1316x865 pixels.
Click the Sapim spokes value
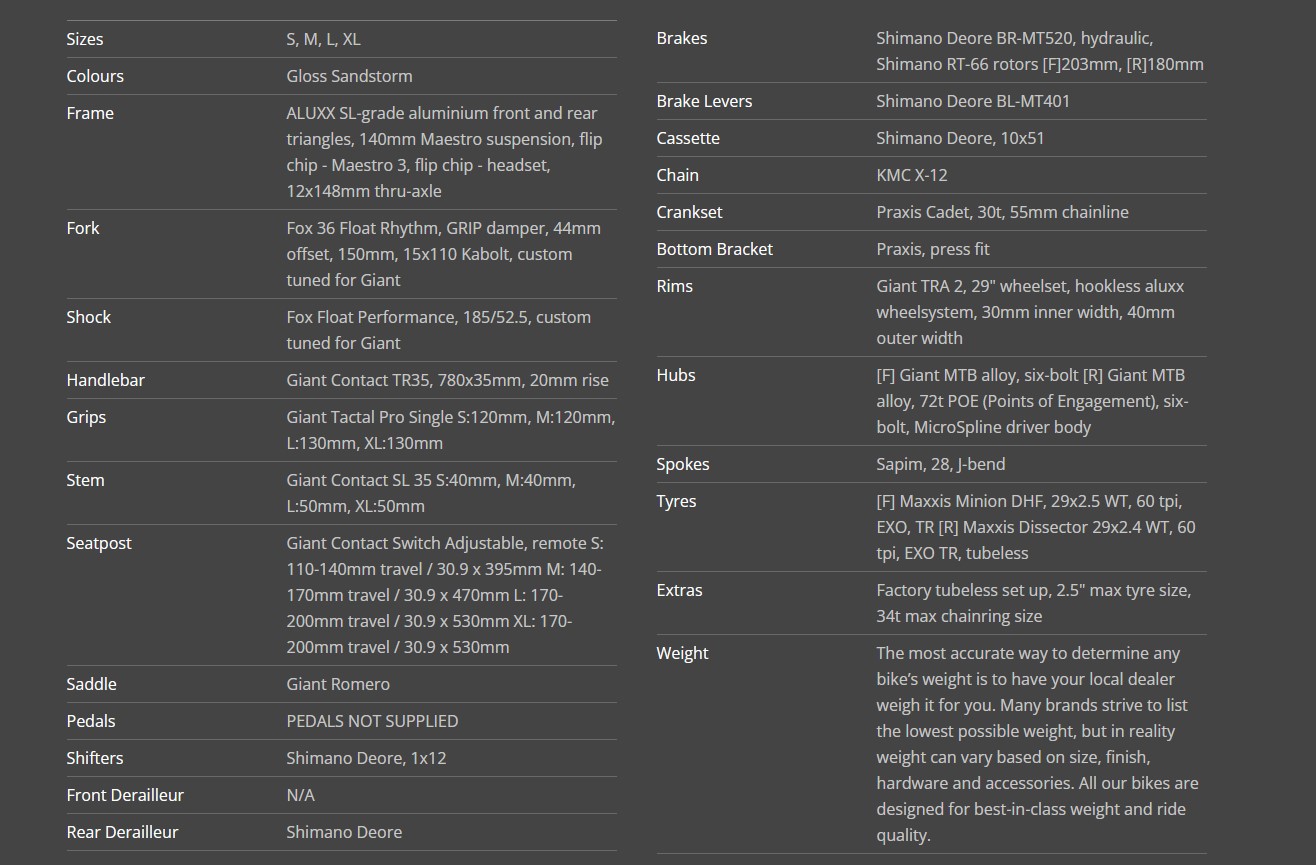[x=940, y=464]
